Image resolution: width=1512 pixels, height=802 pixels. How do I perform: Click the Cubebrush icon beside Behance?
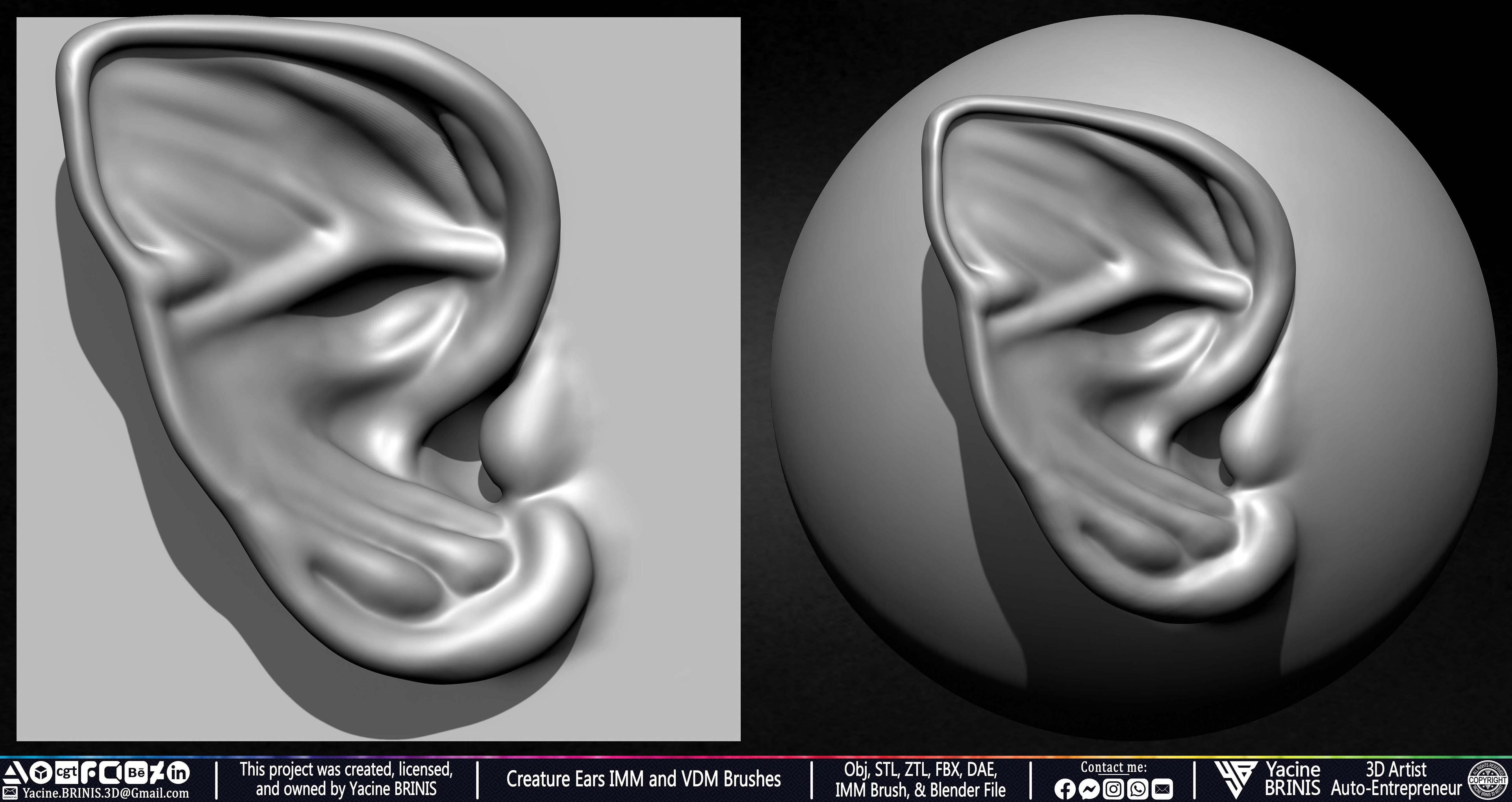click(110, 772)
